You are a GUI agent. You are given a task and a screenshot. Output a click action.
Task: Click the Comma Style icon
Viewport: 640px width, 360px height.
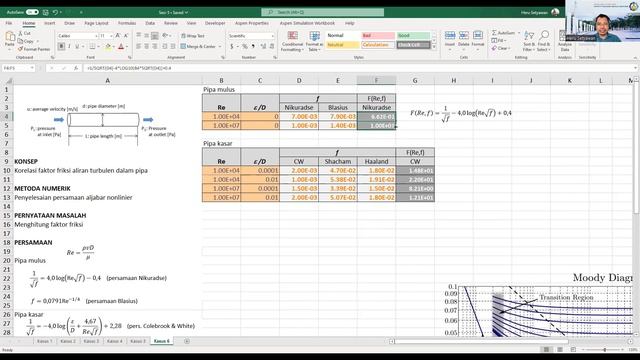point(253,47)
